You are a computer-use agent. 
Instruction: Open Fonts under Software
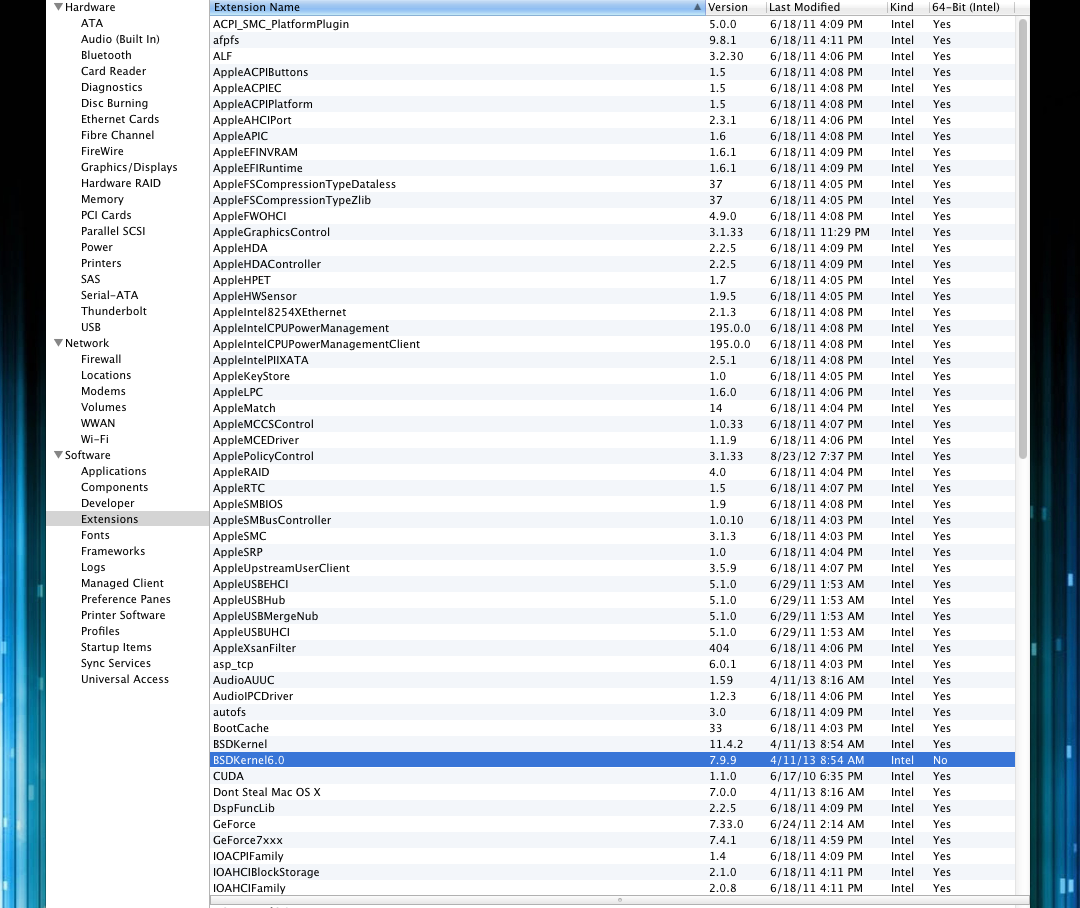(x=95, y=535)
